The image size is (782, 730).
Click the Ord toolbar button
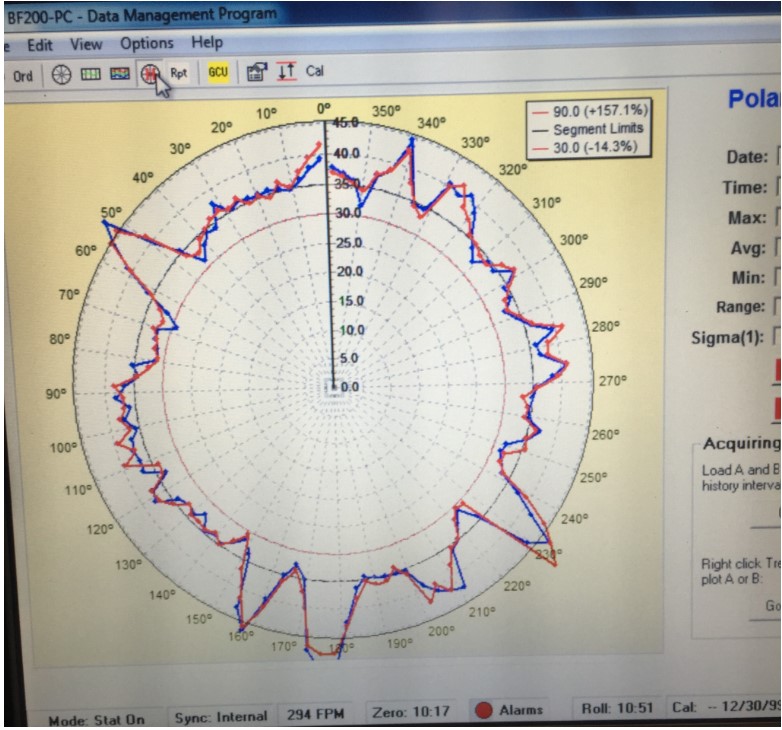(22, 75)
